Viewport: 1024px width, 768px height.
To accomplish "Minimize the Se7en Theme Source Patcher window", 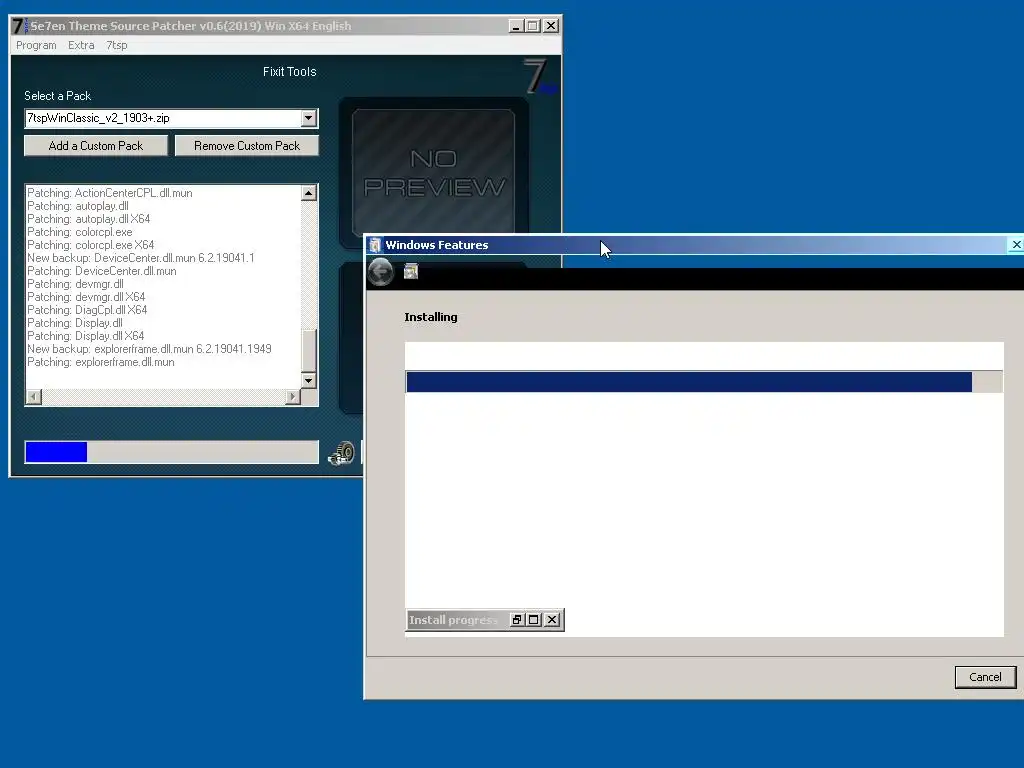I will pyautogui.click(x=516, y=26).
